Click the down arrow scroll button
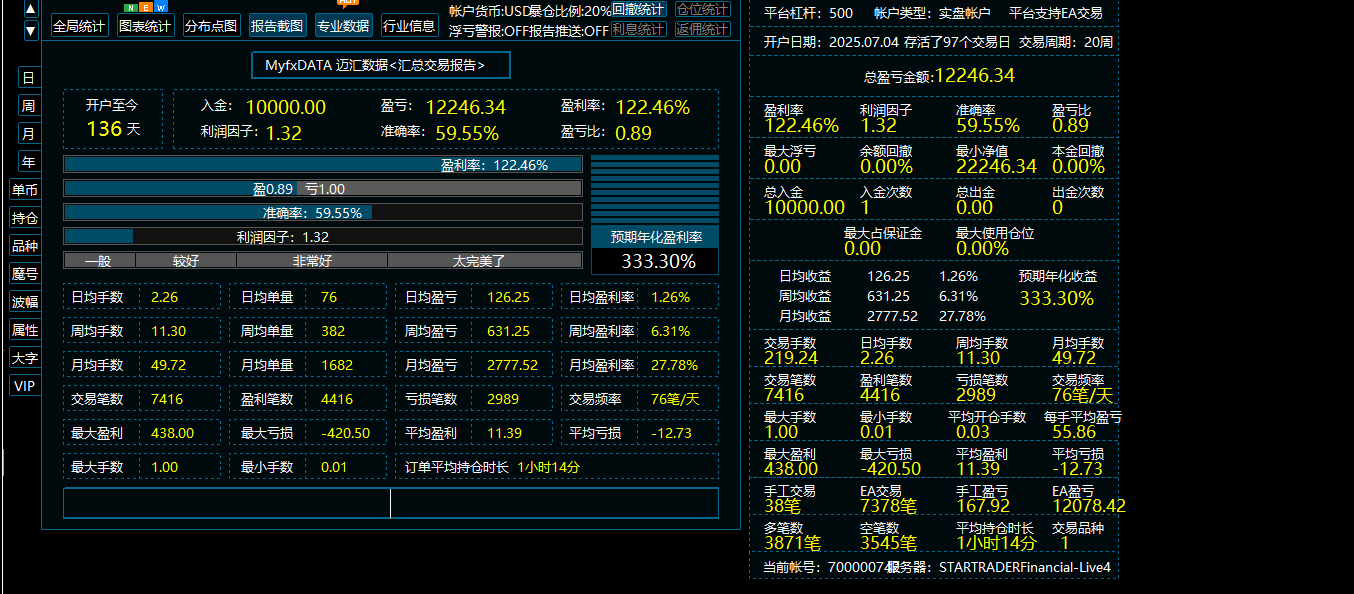This screenshot has width=1354, height=594. click(31, 30)
